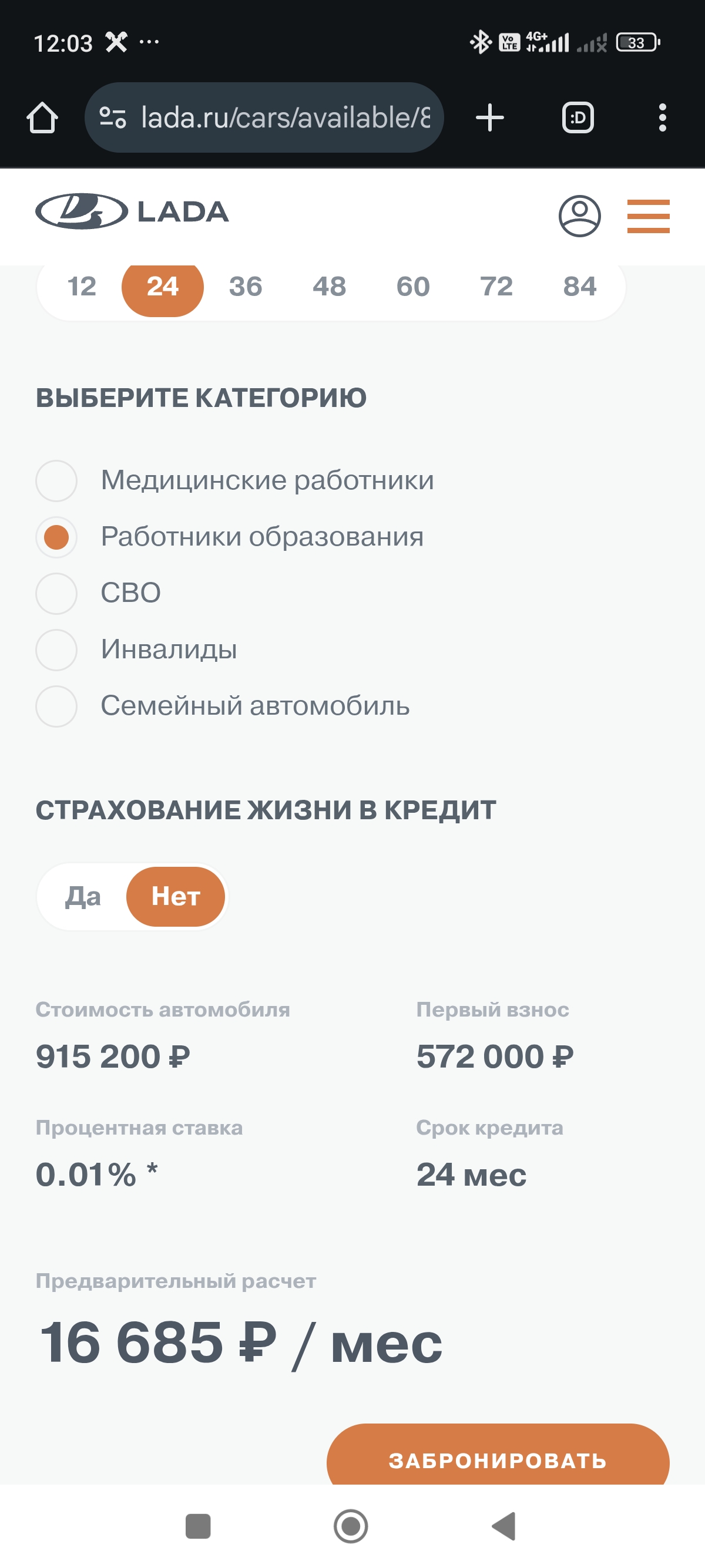Viewport: 705px width, 1568px height.
Task: Open the LADA hamburger menu
Action: tap(649, 216)
